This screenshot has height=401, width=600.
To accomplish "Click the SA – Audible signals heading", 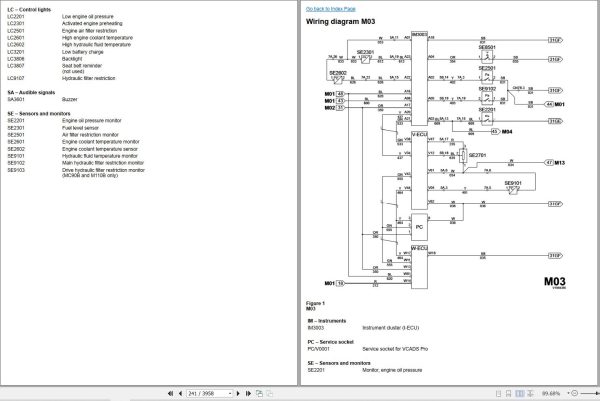I will (31, 92).
